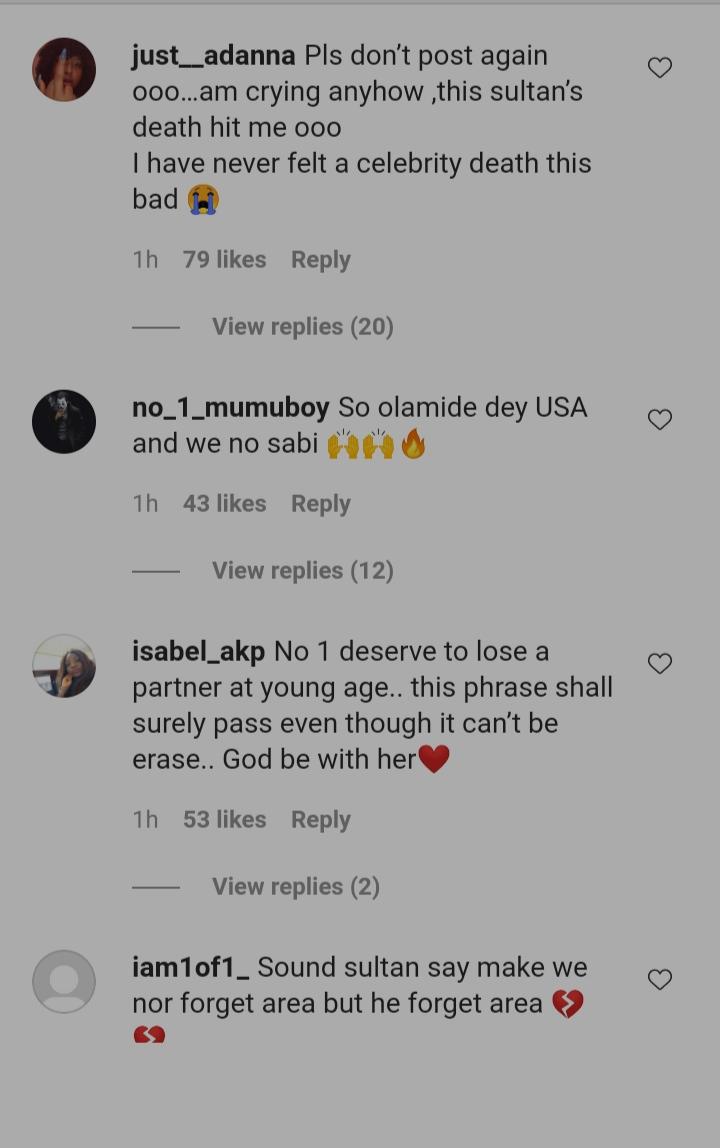Viewport: 720px width, 1148px height.
Task: Reply to just__adanna's comment
Action: (x=320, y=260)
